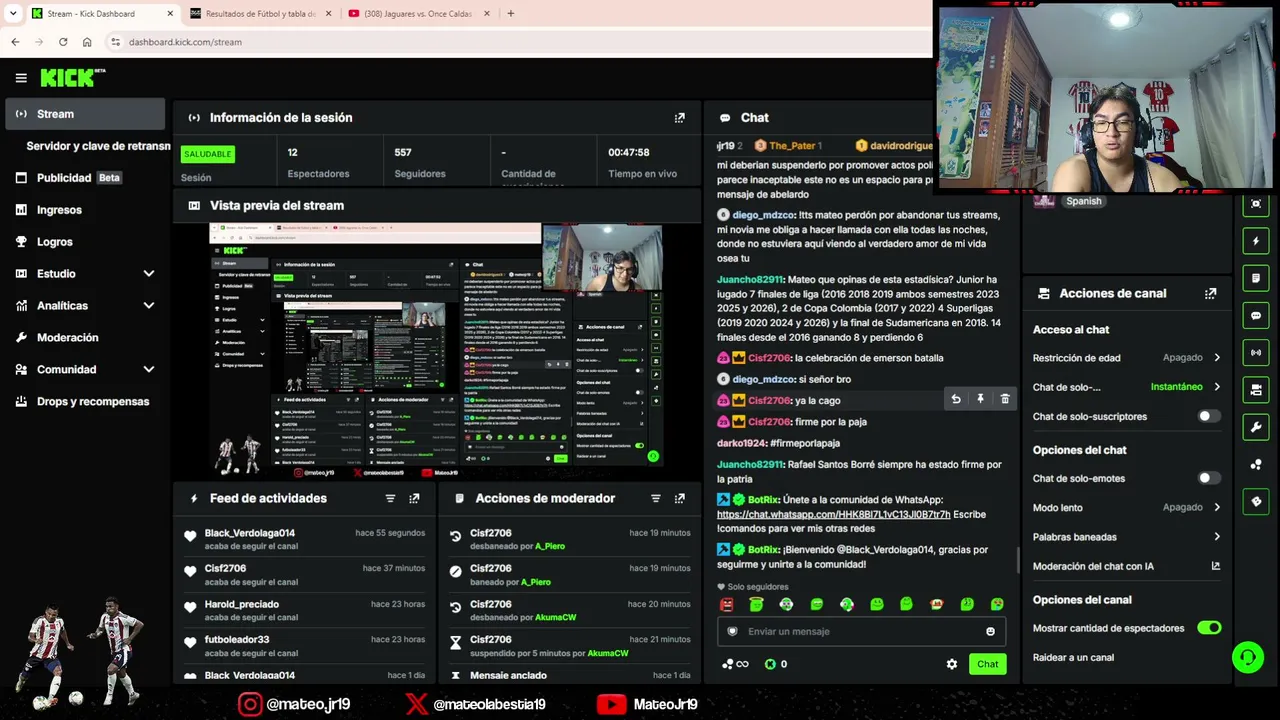Image resolution: width=1280 pixels, height=720 pixels.
Task: Pop out the Información de la sesión panel
Action: pyautogui.click(x=680, y=118)
